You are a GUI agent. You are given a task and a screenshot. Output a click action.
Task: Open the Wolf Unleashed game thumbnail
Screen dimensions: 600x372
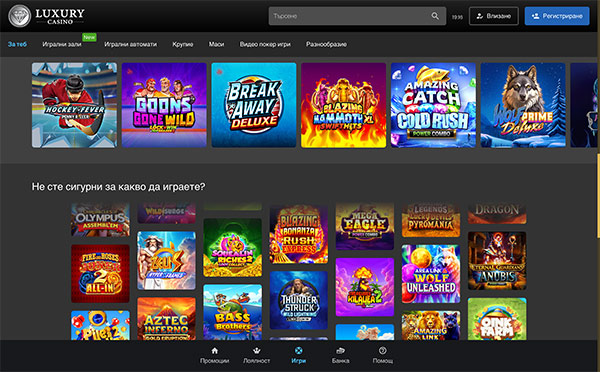pyautogui.click(x=431, y=274)
